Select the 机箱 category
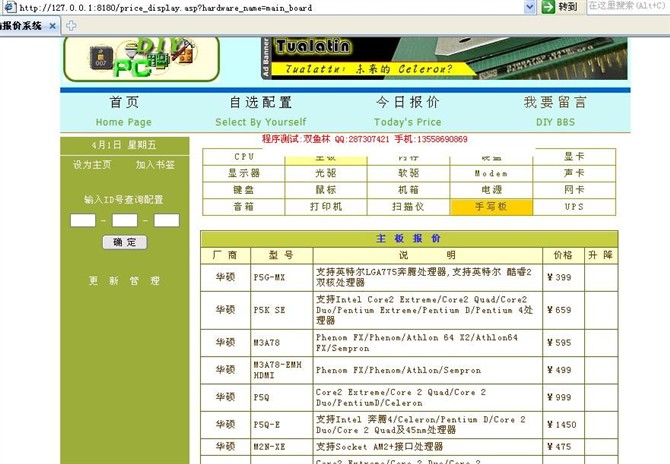This screenshot has width=670, height=464. pyautogui.click(x=408, y=190)
